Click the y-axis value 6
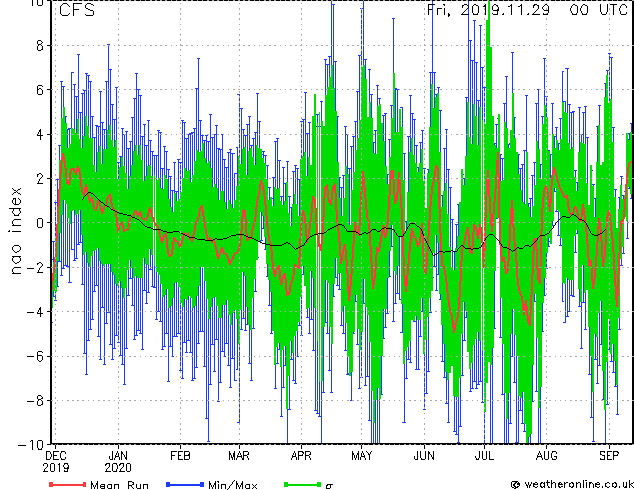This screenshot has height=490, width=634. point(40,90)
